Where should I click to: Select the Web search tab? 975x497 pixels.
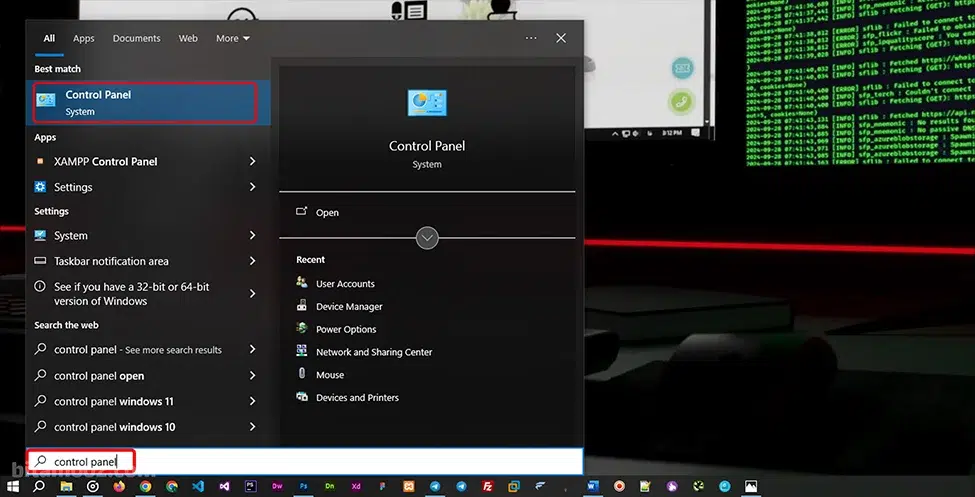[x=188, y=38]
